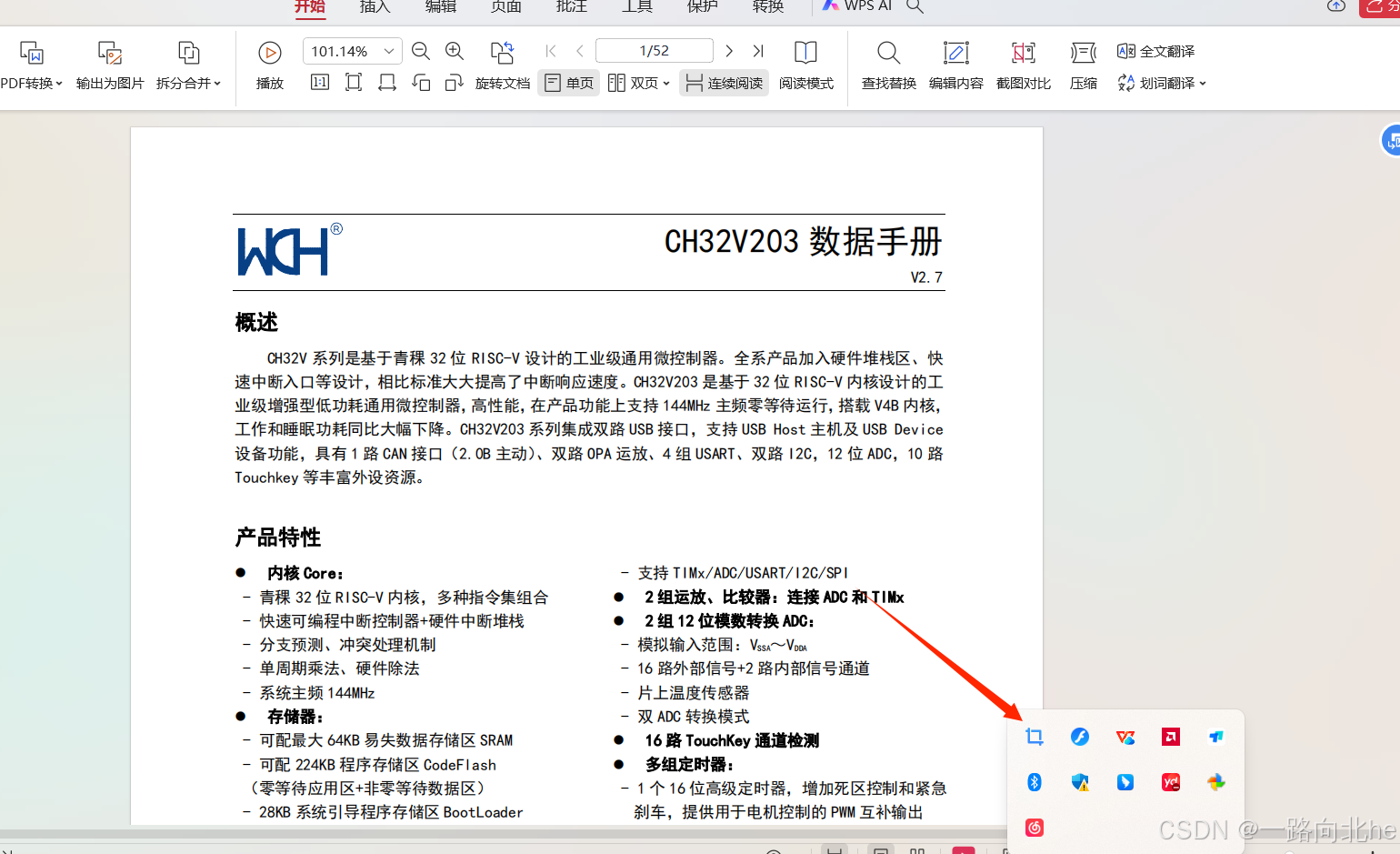
Task: Expand the 双页 dropdown arrow
Action: tap(666, 84)
